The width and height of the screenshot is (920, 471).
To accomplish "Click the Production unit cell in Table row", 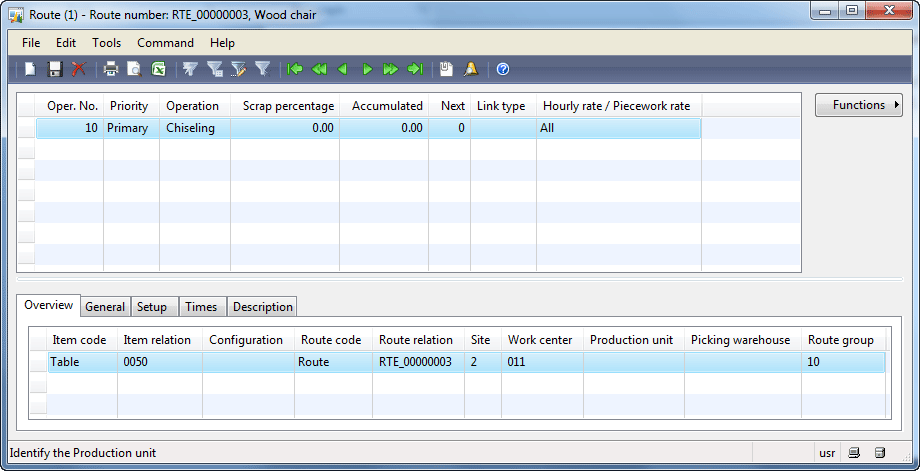I will coord(633,362).
